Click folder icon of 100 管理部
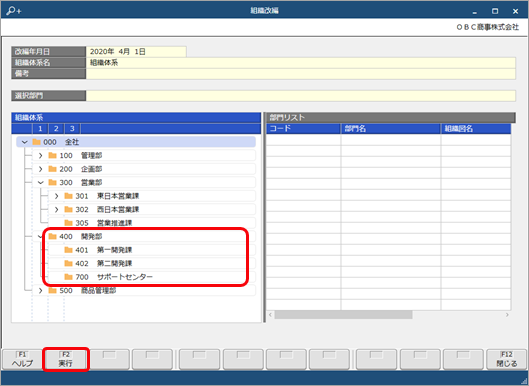Screen dimensions: 529x386 (x=52, y=156)
